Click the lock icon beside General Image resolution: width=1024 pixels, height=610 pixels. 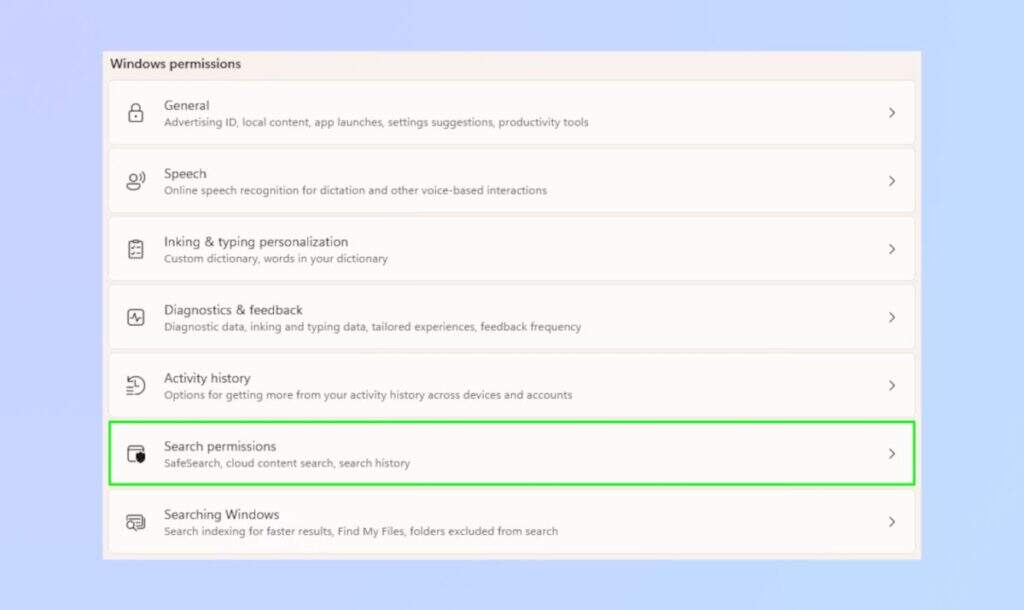(135, 113)
